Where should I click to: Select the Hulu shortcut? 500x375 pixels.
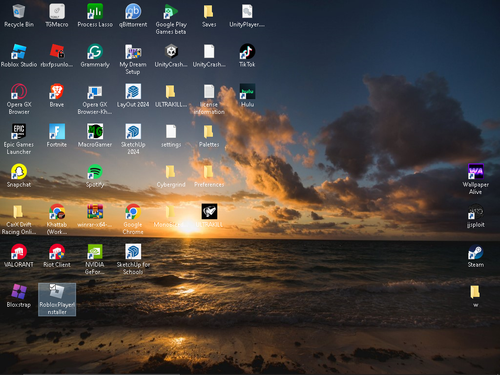[x=247, y=92]
